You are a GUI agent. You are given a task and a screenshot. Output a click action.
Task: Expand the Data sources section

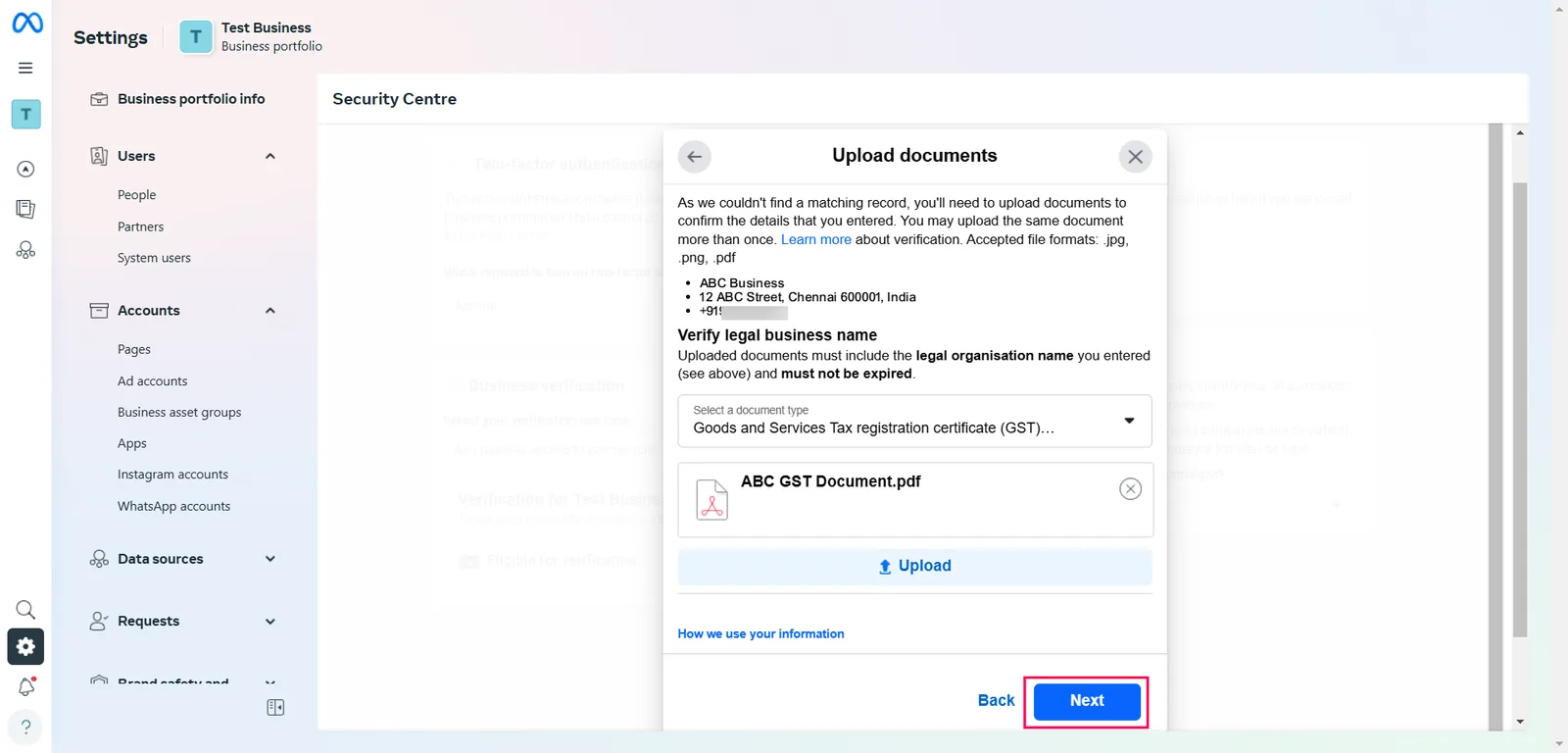[x=270, y=559]
